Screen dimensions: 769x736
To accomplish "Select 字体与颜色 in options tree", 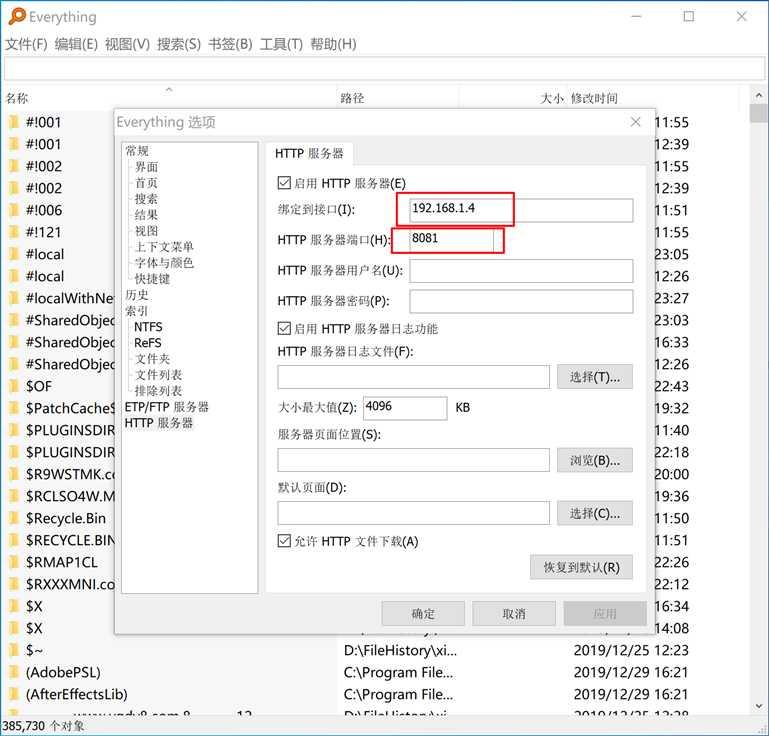I will coord(164,263).
